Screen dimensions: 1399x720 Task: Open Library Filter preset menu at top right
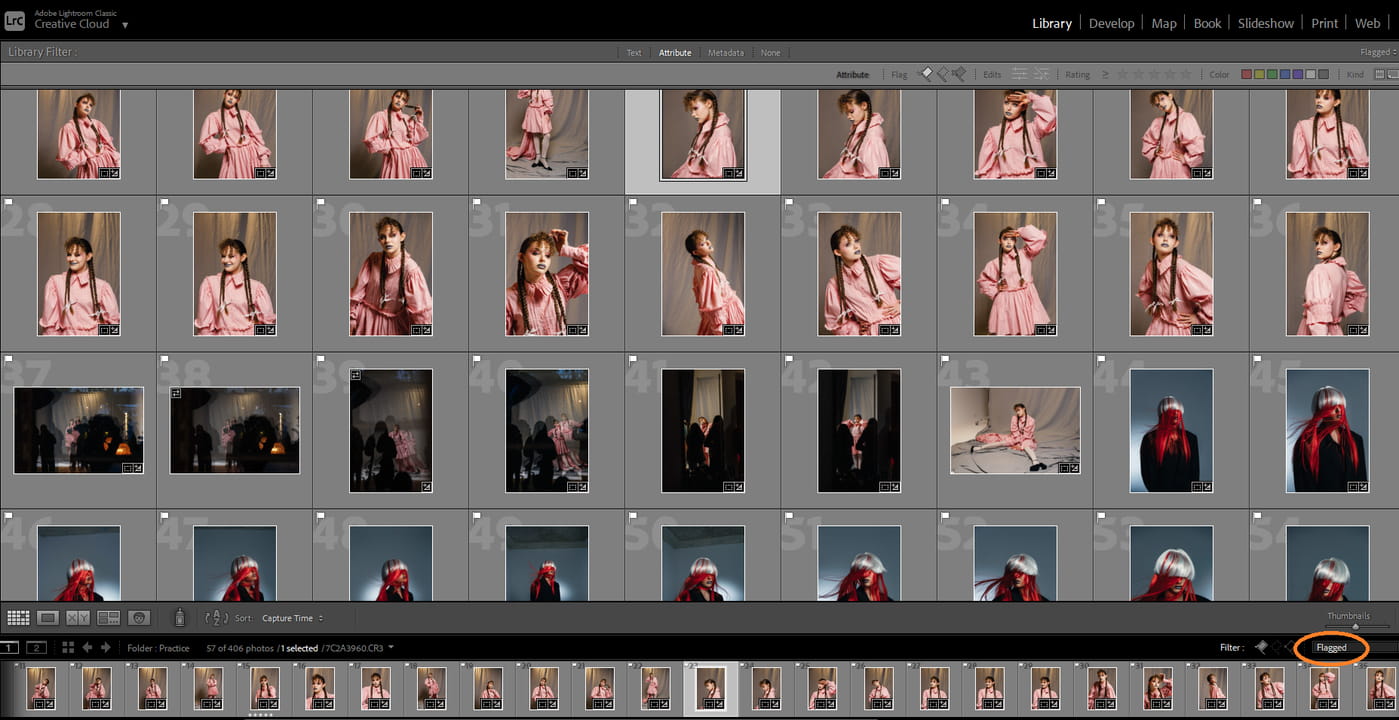(x=1377, y=52)
